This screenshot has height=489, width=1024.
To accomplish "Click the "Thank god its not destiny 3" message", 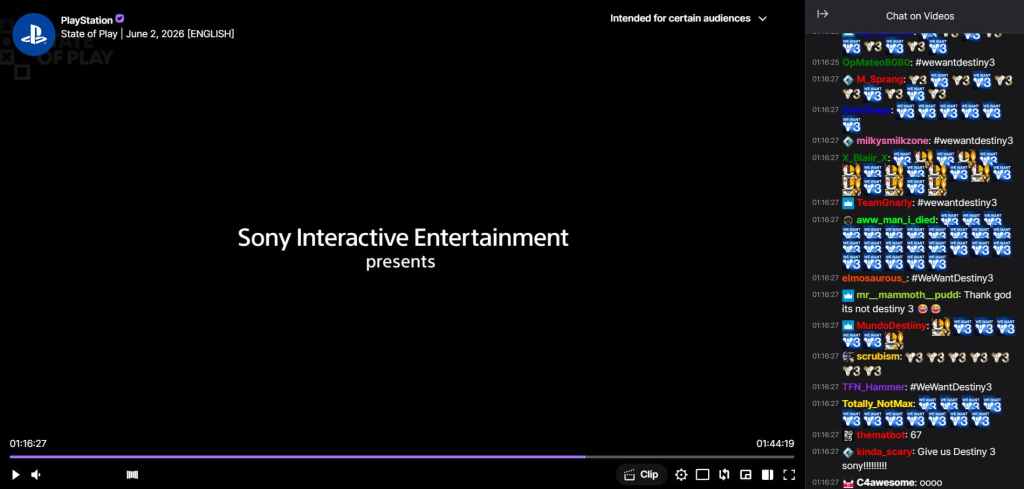I will point(926,302).
